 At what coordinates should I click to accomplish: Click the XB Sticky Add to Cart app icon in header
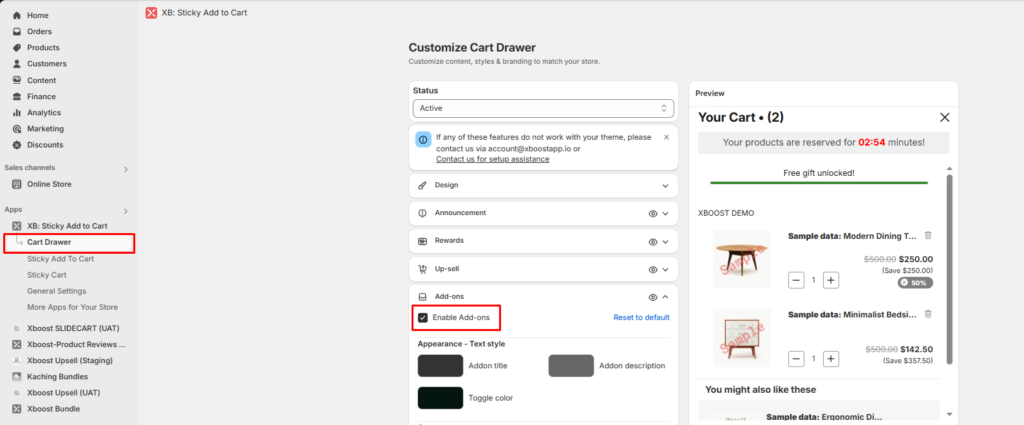151,12
